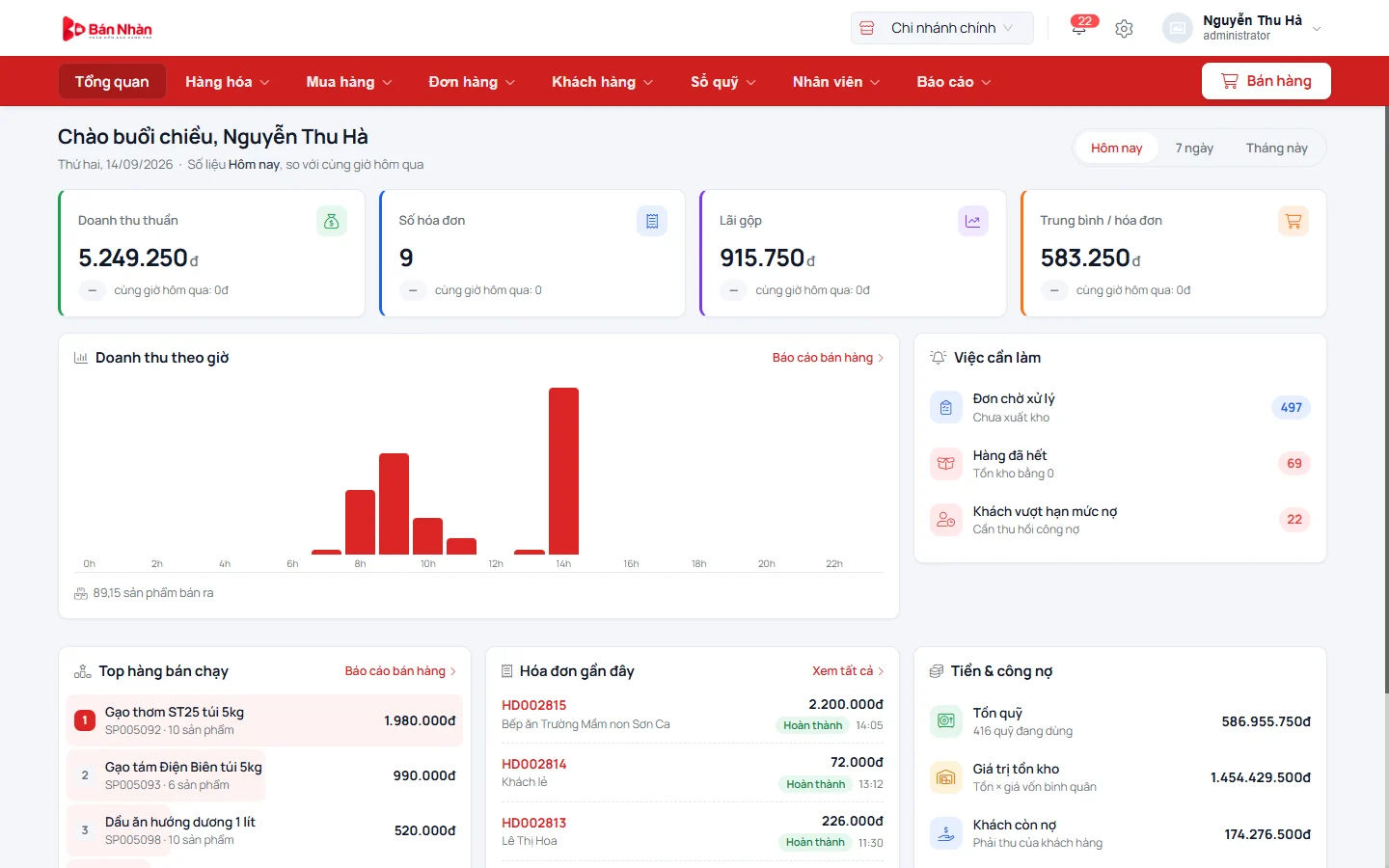The width and height of the screenshot is (1389, 868).
Task: Click the 14h revenue bar in chart
Action: coord(563,471)
